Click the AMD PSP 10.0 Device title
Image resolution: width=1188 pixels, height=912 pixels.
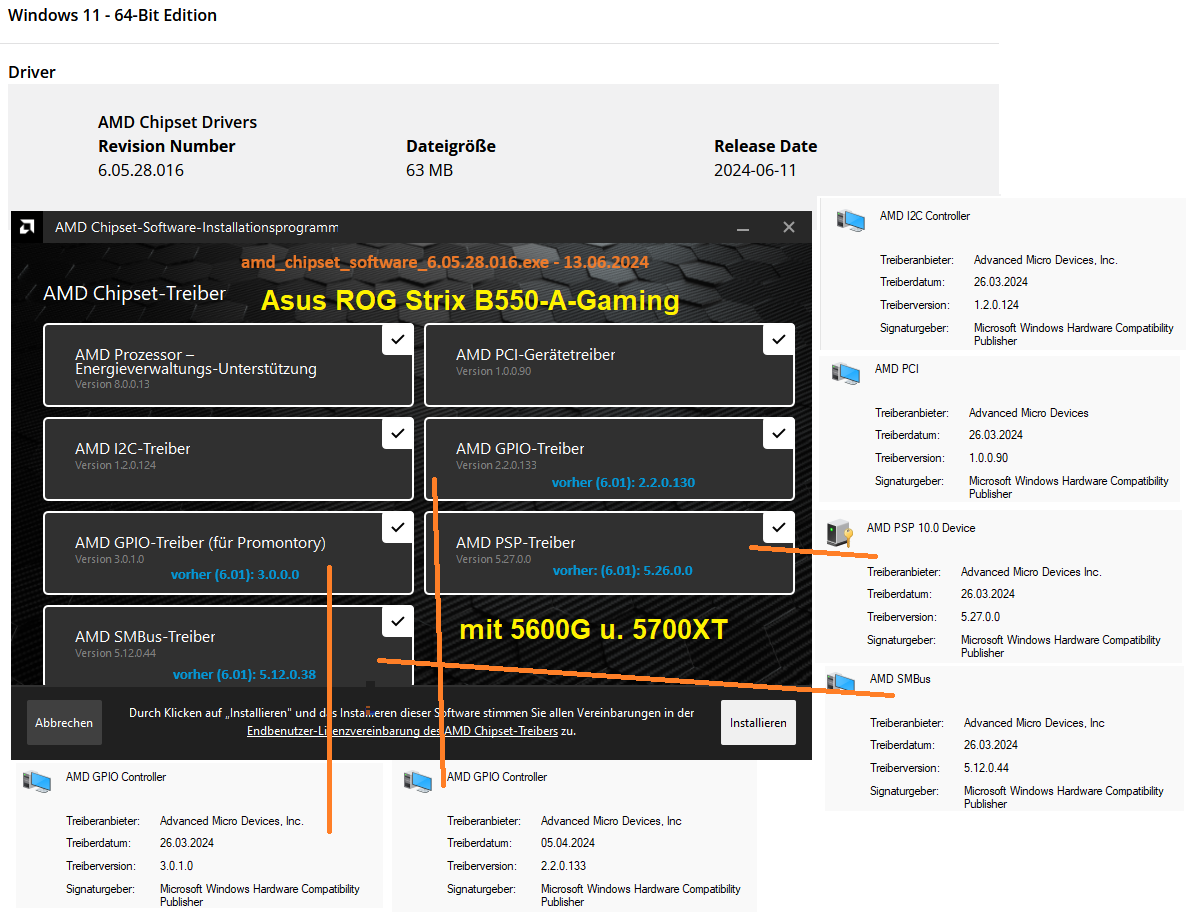(921, 528)
